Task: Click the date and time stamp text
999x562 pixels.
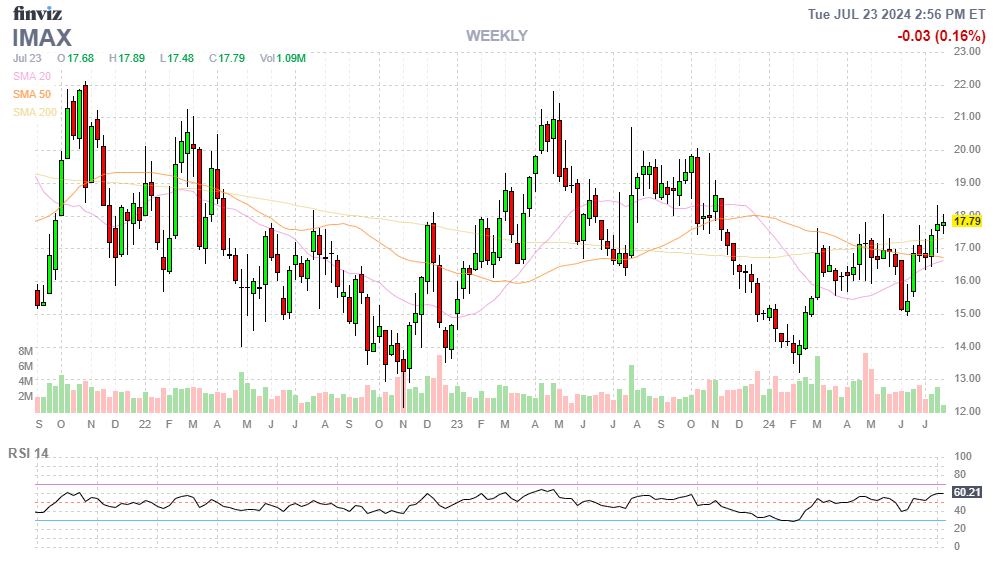Action: click(x=899, y=14)
